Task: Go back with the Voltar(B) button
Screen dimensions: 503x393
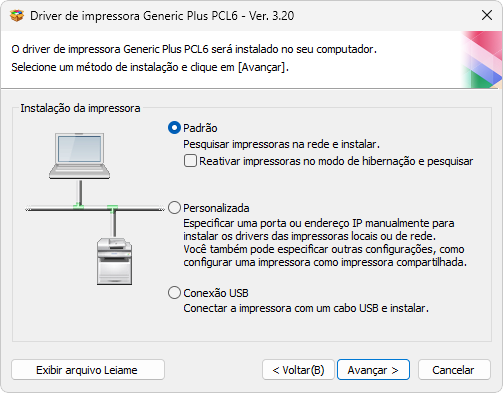Action: tap(298, 370)
